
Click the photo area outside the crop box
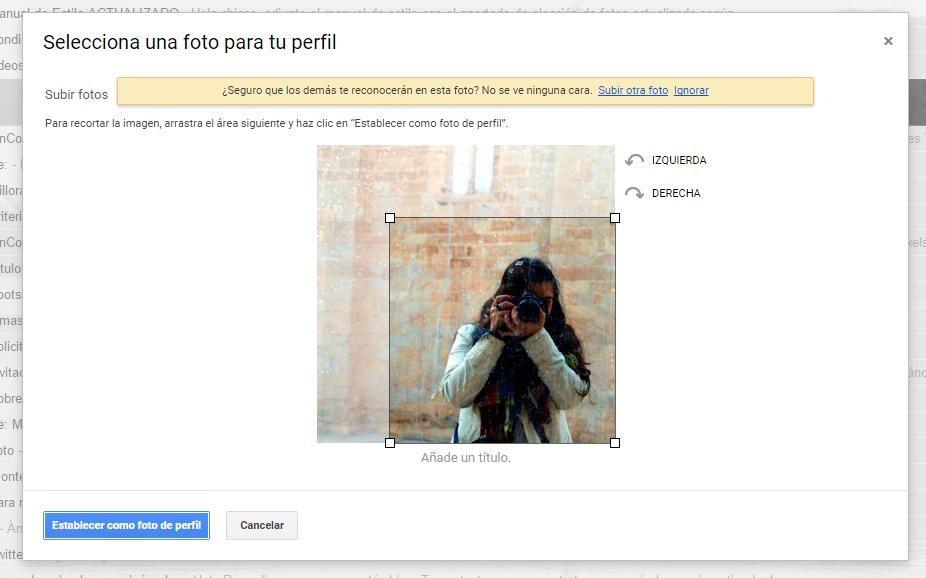click(x=350, y=300)
